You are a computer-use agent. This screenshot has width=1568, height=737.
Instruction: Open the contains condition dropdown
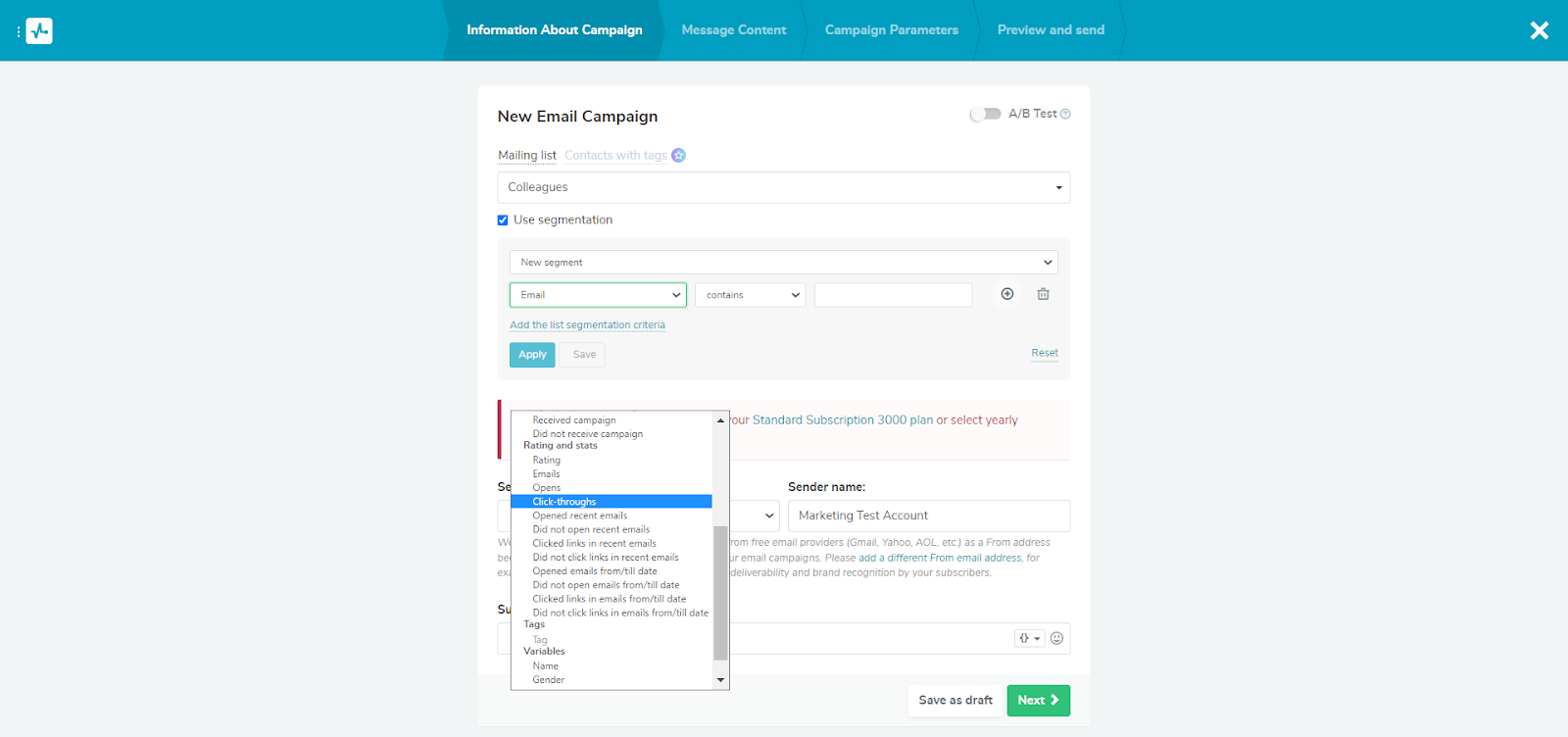coord(749,294)
